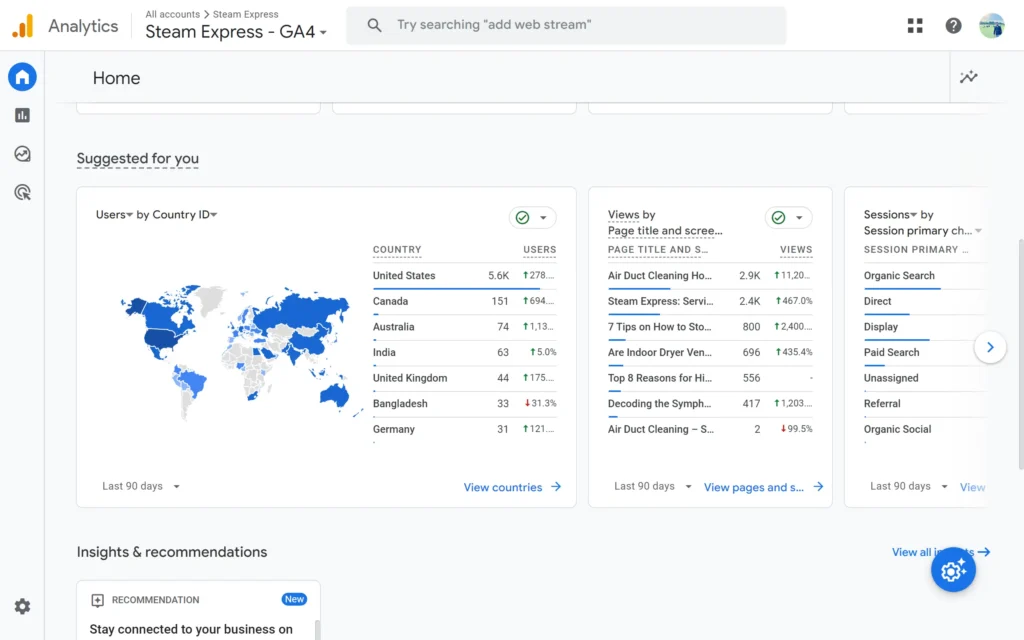The height and width of the screenshot is (640, 1024).
Task: Click the All accounts breadcrumb
Action: coord(173,15)
